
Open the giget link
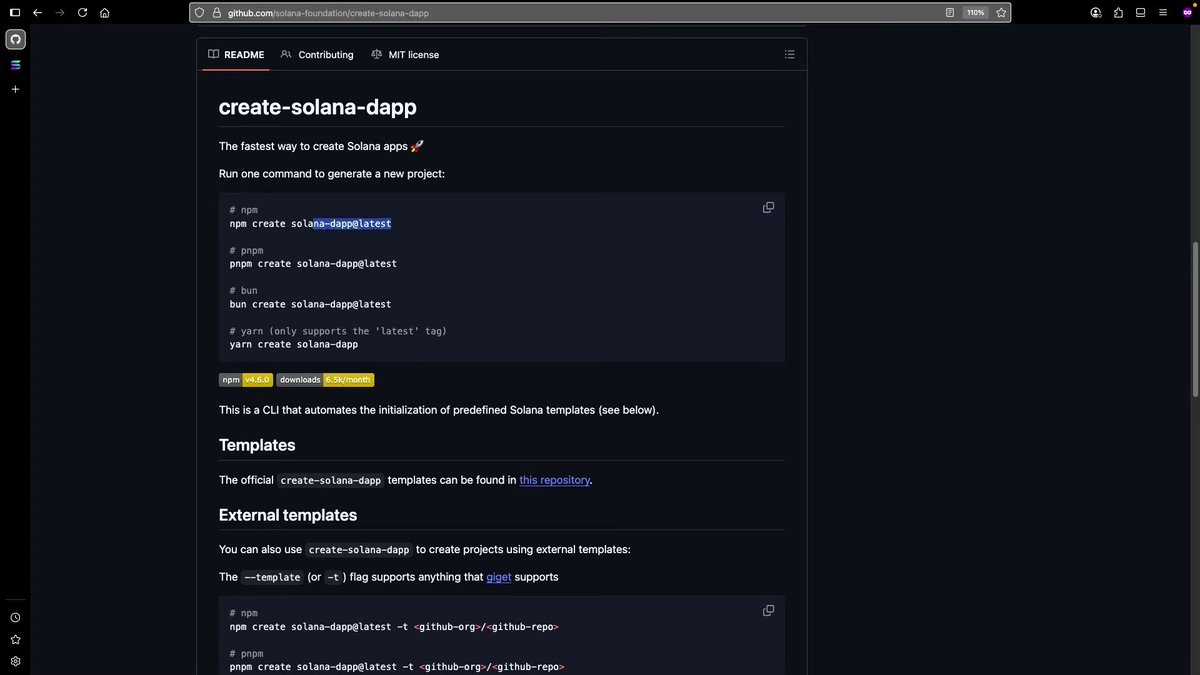499,577
